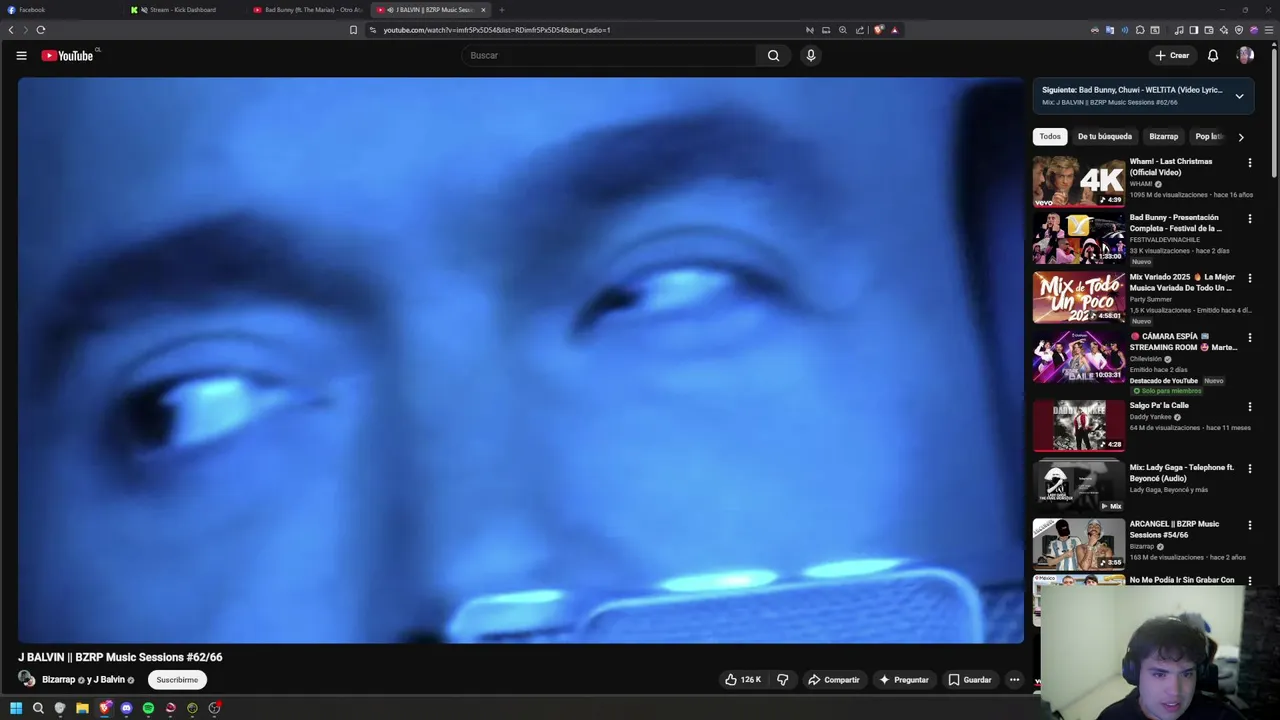Toggle the browser sidebar panel icon

click(x=1193, y=30)
